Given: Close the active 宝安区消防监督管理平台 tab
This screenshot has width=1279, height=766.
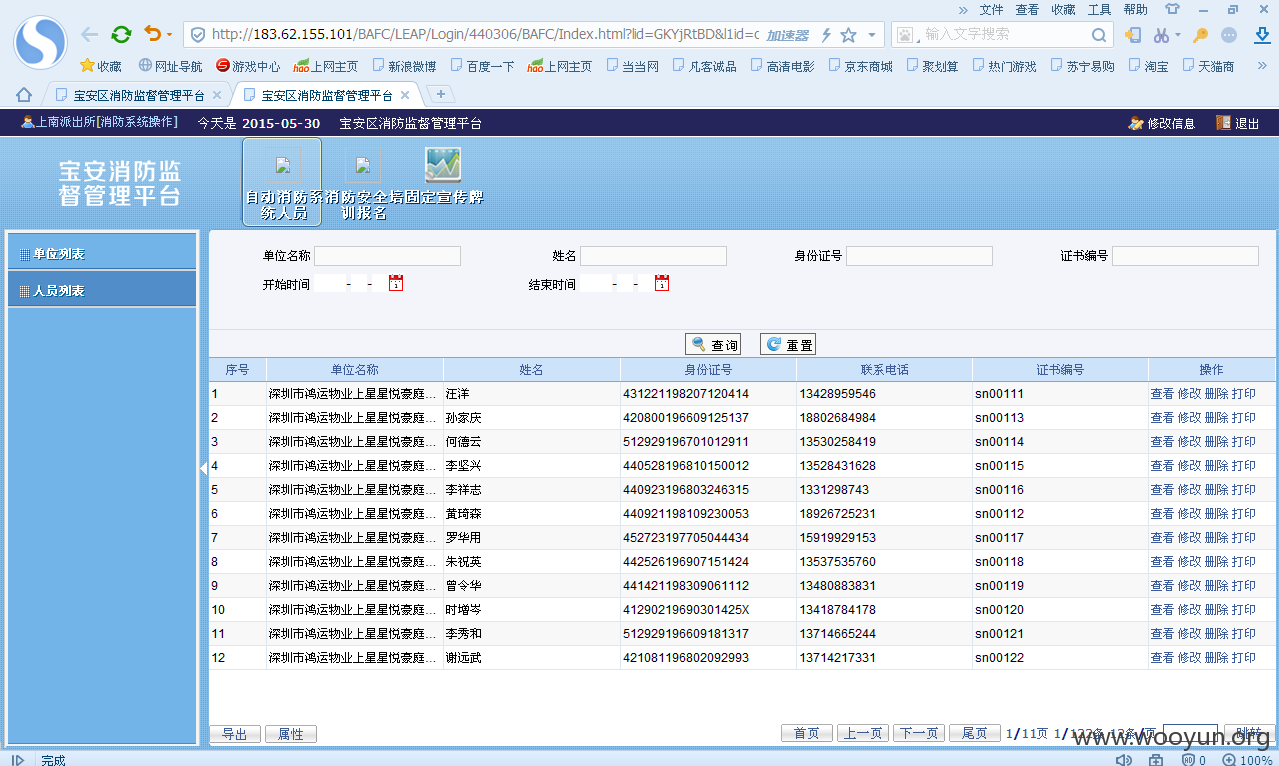Looking at the screenshot, I should tap(405, 96).
